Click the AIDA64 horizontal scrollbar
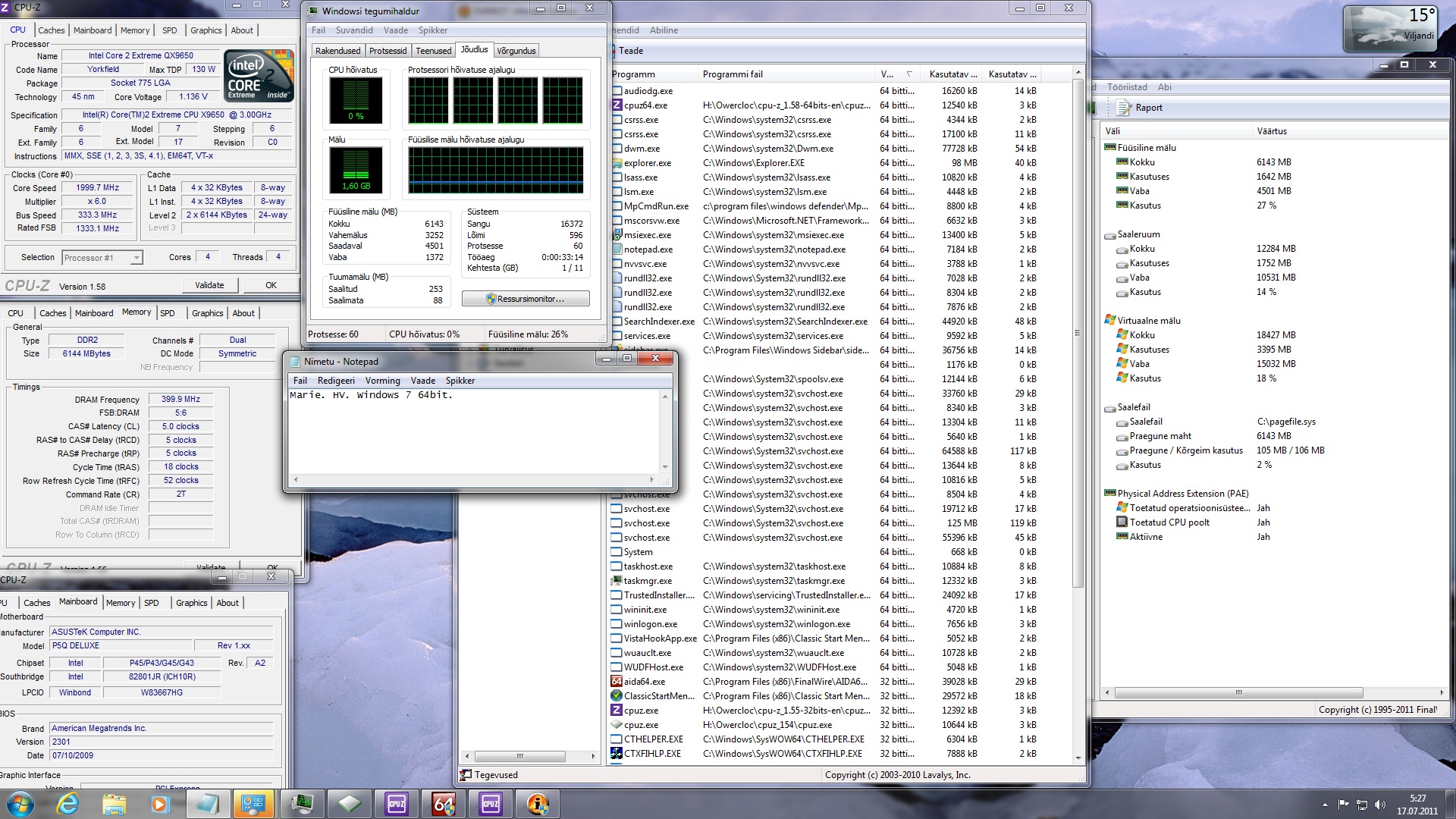 coord(1239,693)
